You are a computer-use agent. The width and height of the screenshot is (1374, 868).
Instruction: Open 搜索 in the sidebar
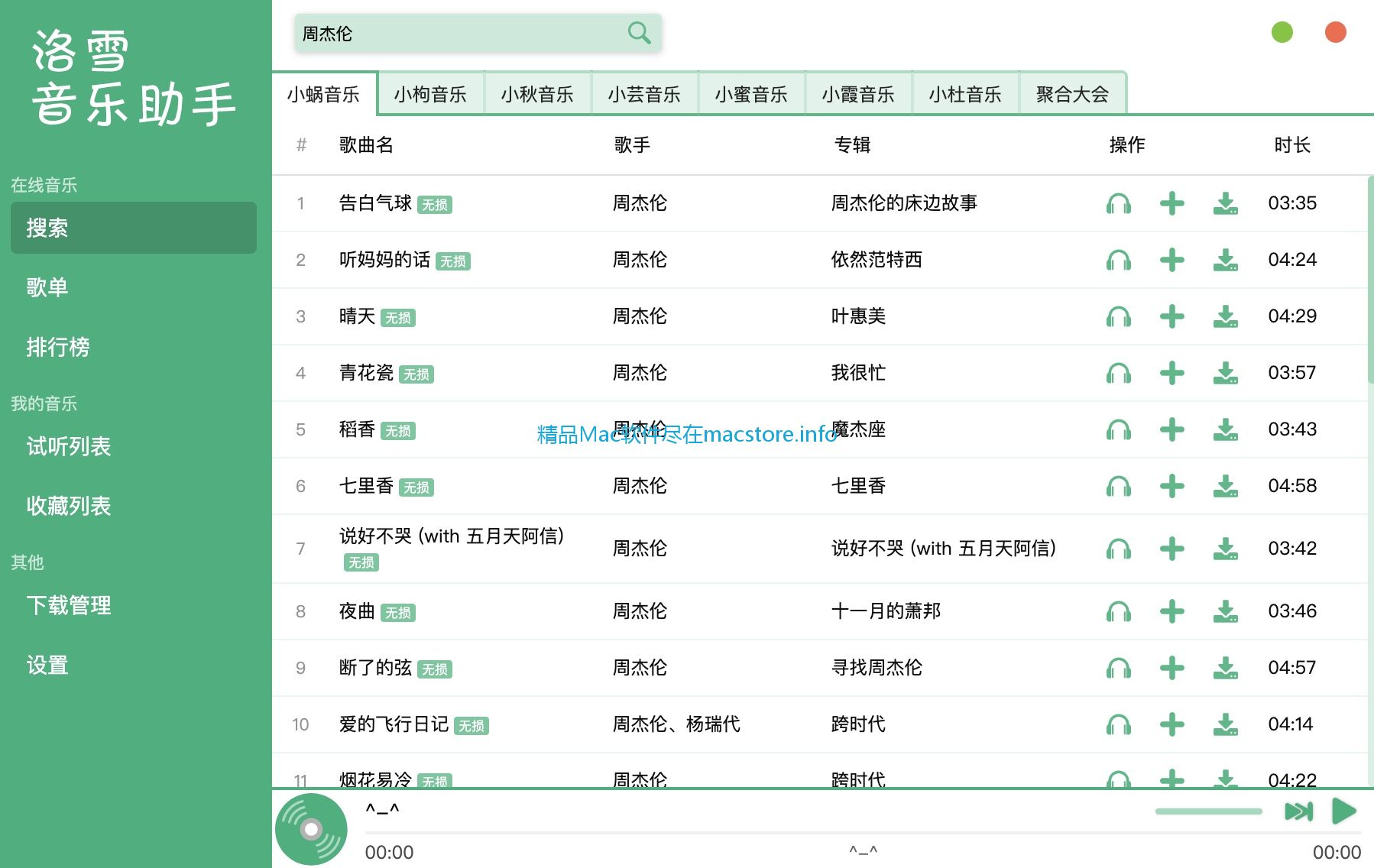[x=134, y=228]
